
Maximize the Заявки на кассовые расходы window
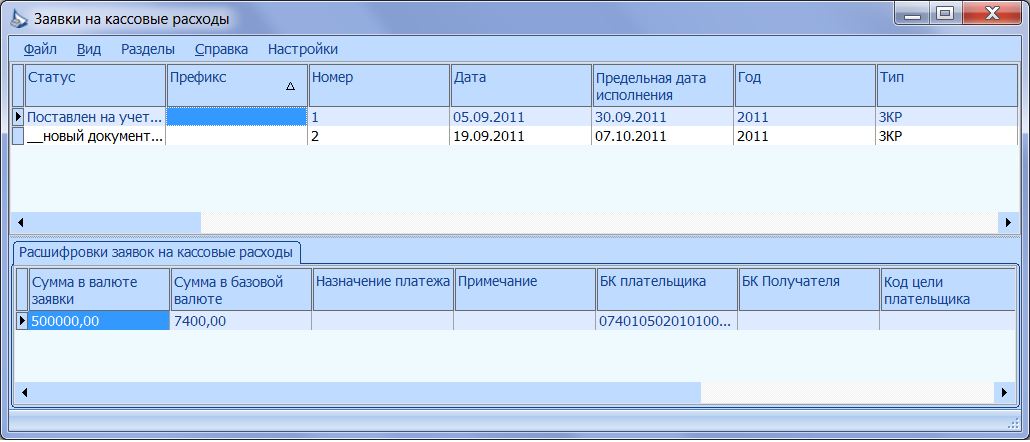pos(945,13)
